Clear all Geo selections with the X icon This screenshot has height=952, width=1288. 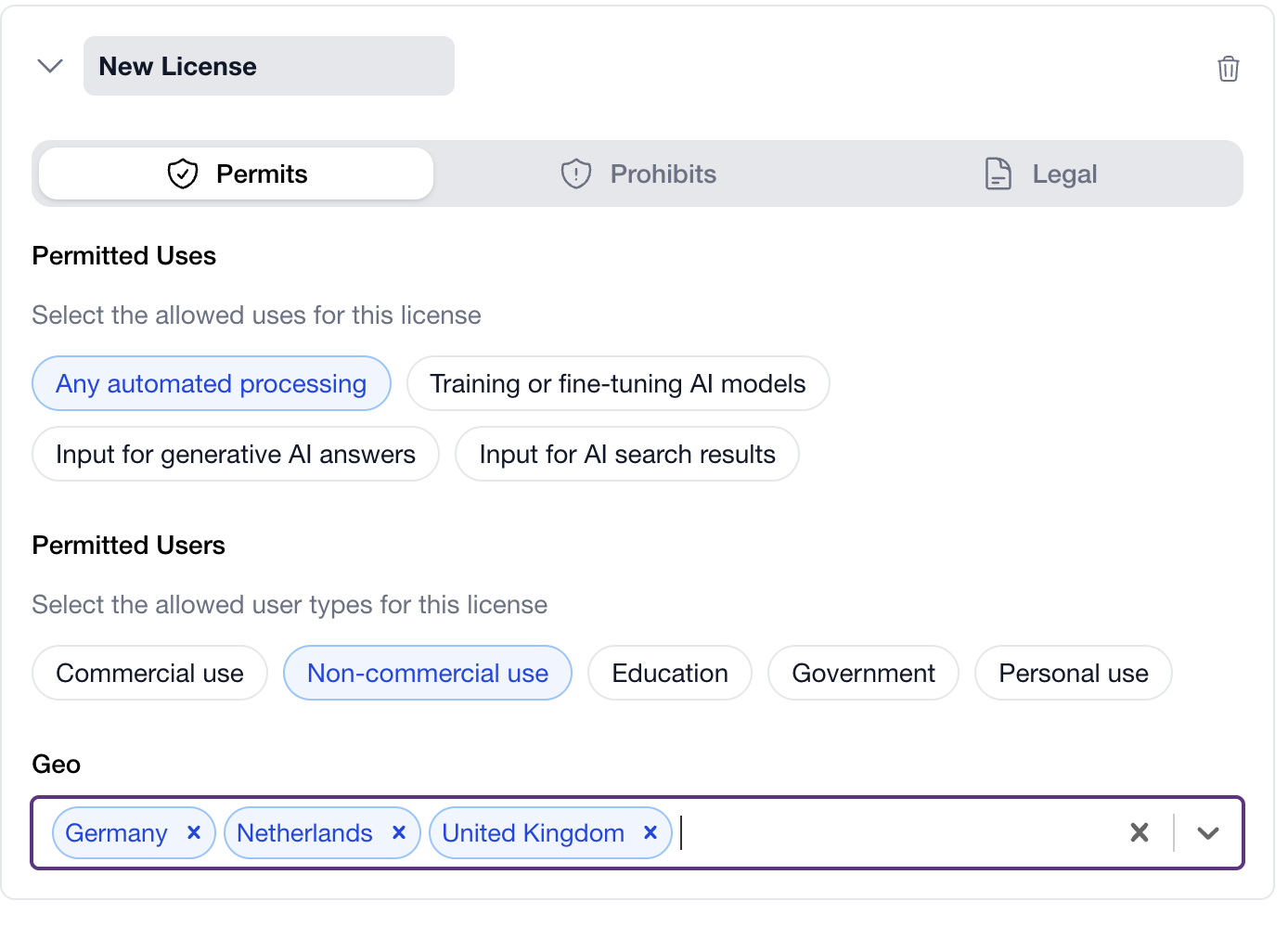pos(1139,832)
